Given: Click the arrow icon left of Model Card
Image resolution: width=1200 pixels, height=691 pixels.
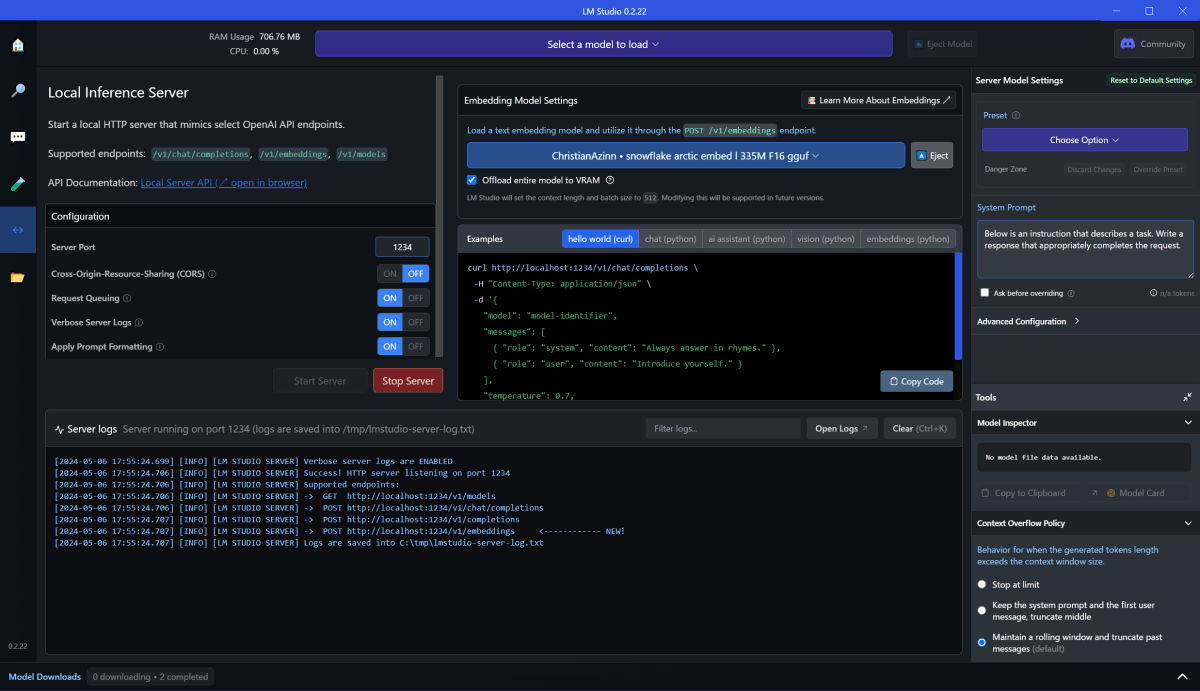Looking at the screenshot, I should tap(1094, 493).
